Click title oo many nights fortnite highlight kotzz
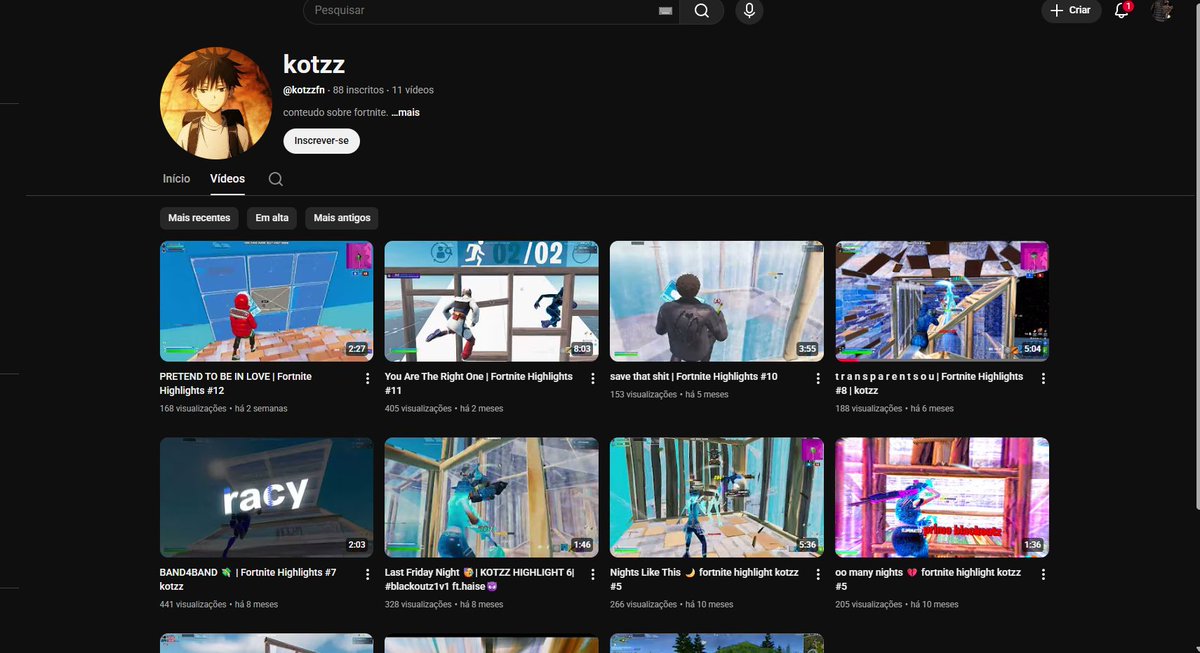The width and height of the screenshot is (1200, 653). [929, 580]
